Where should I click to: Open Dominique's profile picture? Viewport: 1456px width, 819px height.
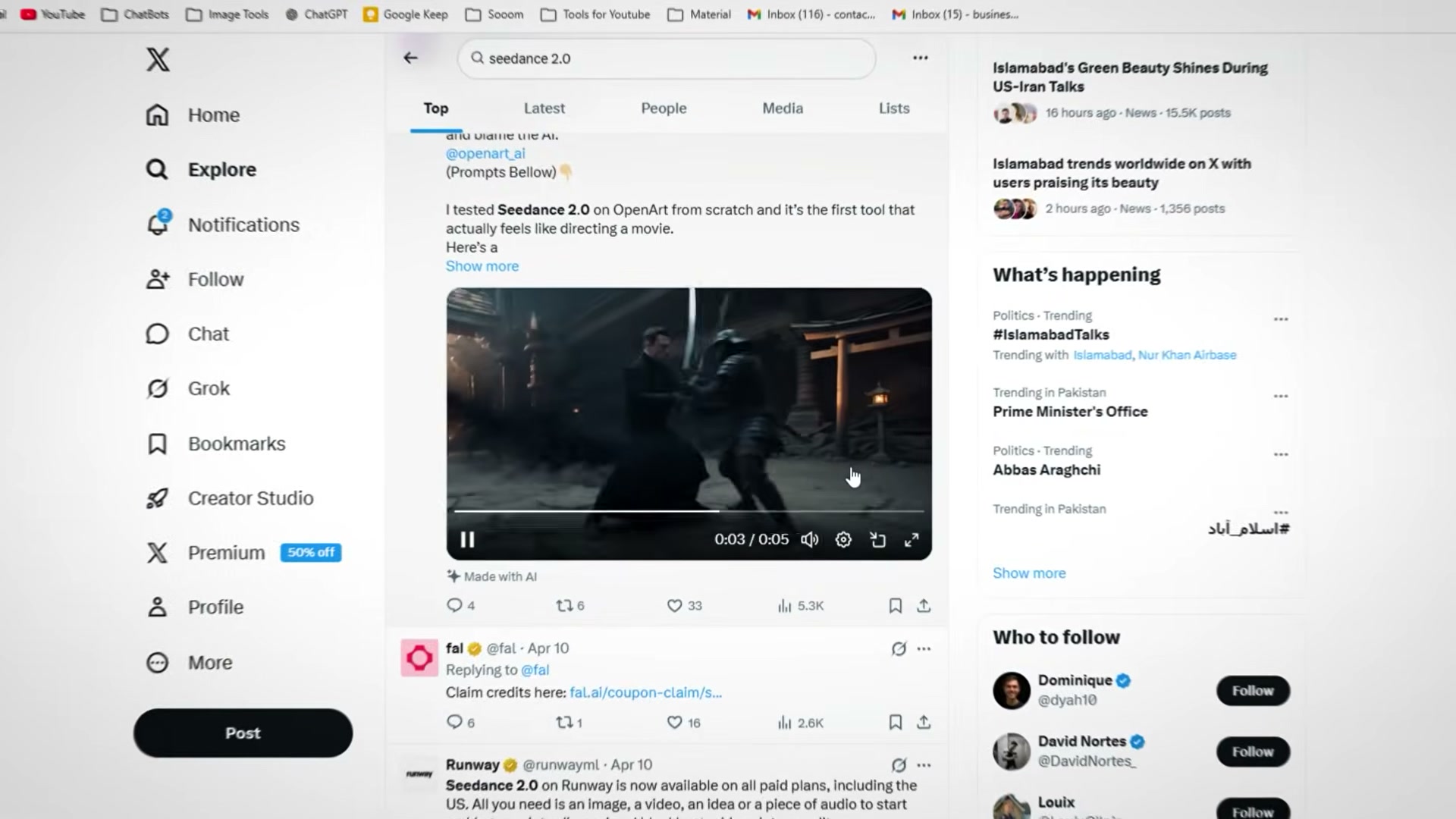[x=1012, y=690]
